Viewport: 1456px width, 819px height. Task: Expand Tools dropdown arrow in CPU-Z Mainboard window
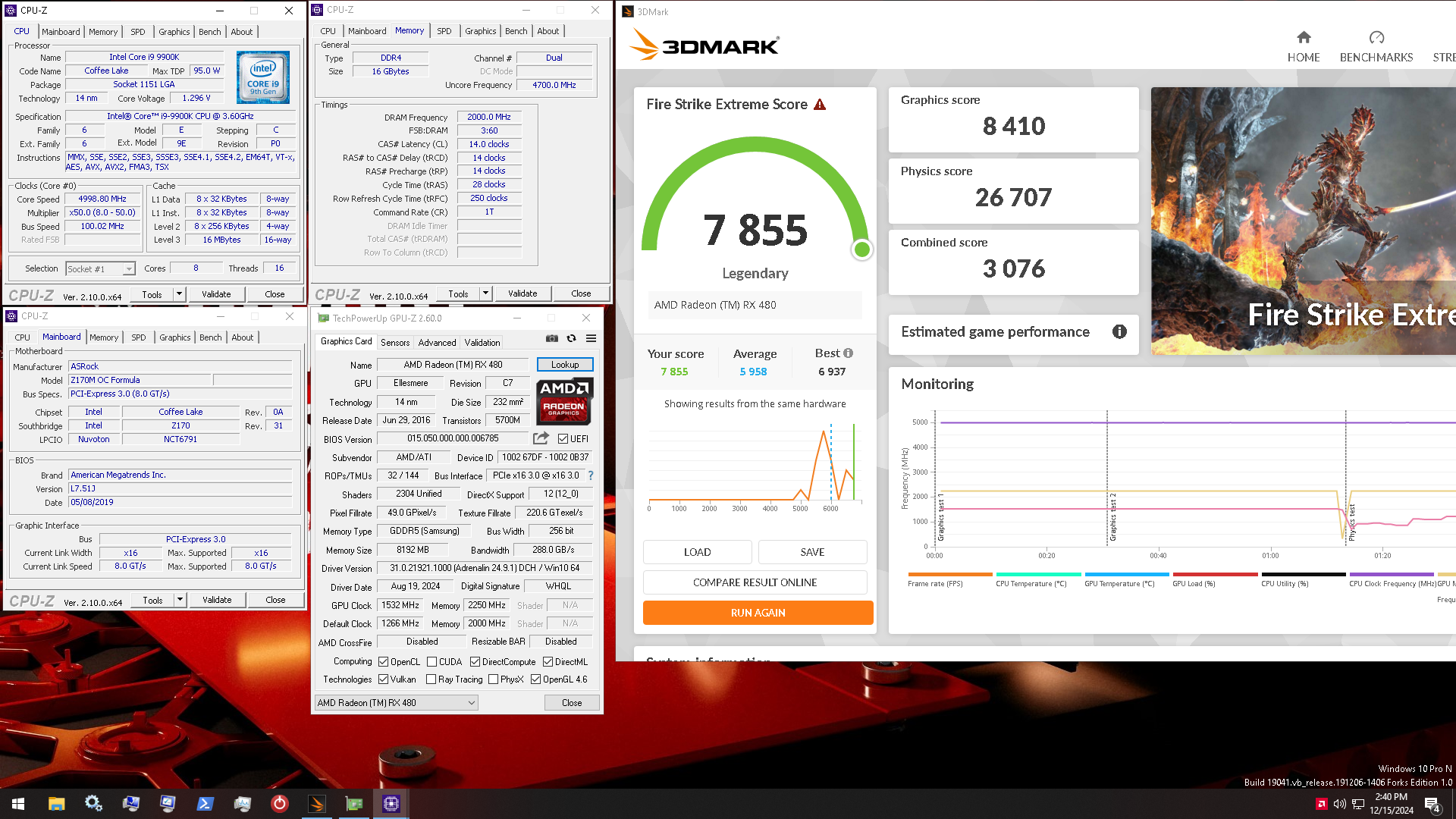click(x=180, y=600)
